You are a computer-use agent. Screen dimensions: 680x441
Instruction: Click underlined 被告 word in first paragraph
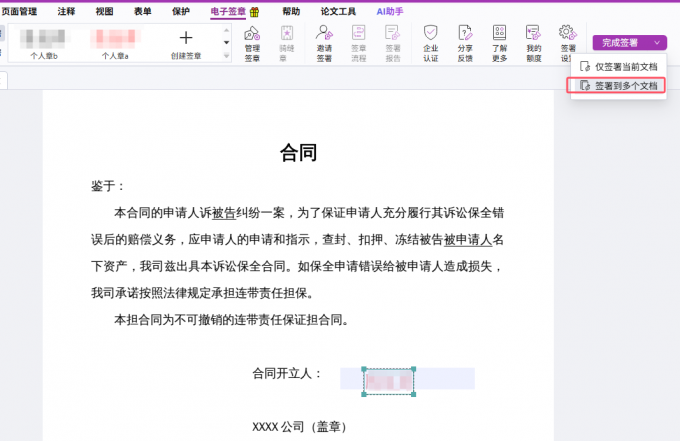tap(224, 213)
